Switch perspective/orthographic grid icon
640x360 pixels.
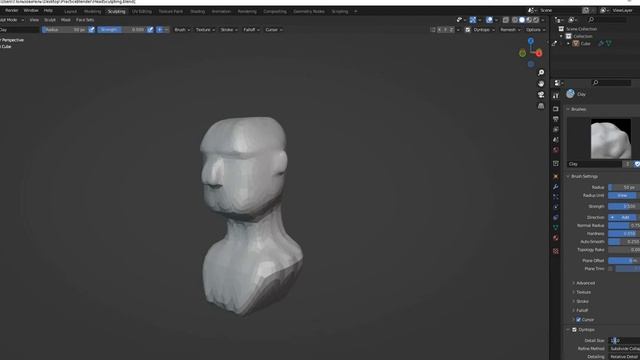click(x=541, y=106)
